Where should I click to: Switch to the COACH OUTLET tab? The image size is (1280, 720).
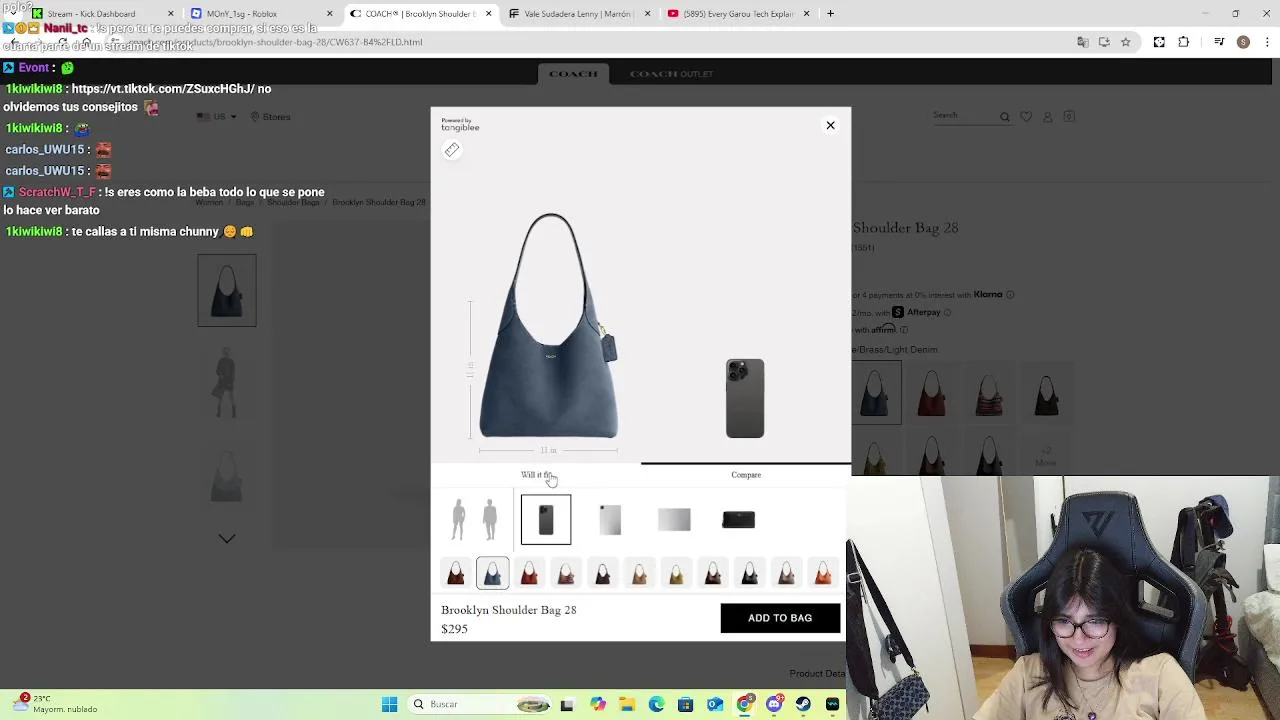(671, 74)
